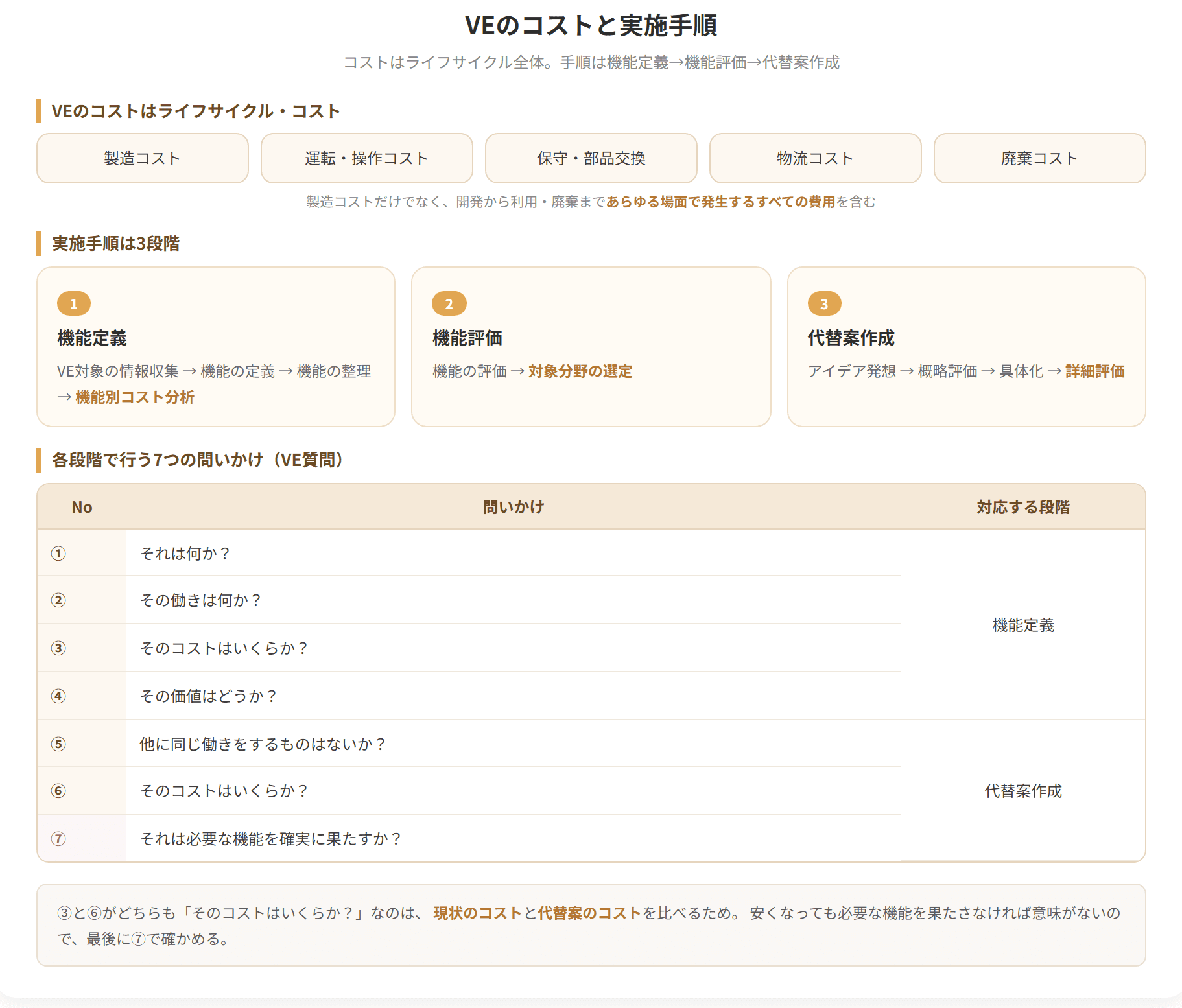1182x1008 pixels.
Task: Click the number 2 step badge
Action: [449, 303]
